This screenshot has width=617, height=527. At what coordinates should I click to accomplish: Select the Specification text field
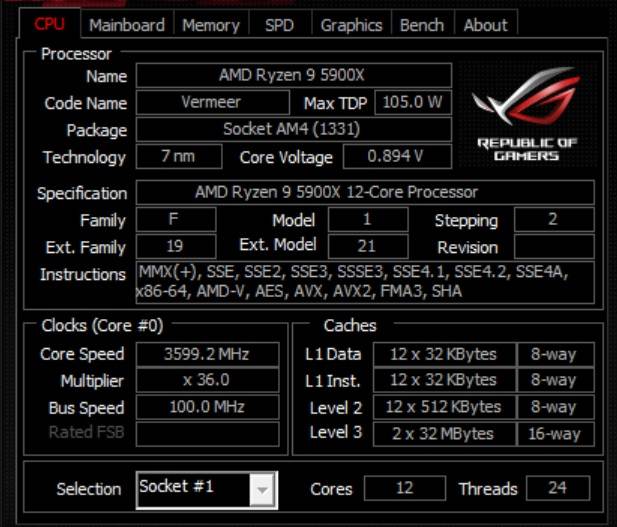pos(364,193)
